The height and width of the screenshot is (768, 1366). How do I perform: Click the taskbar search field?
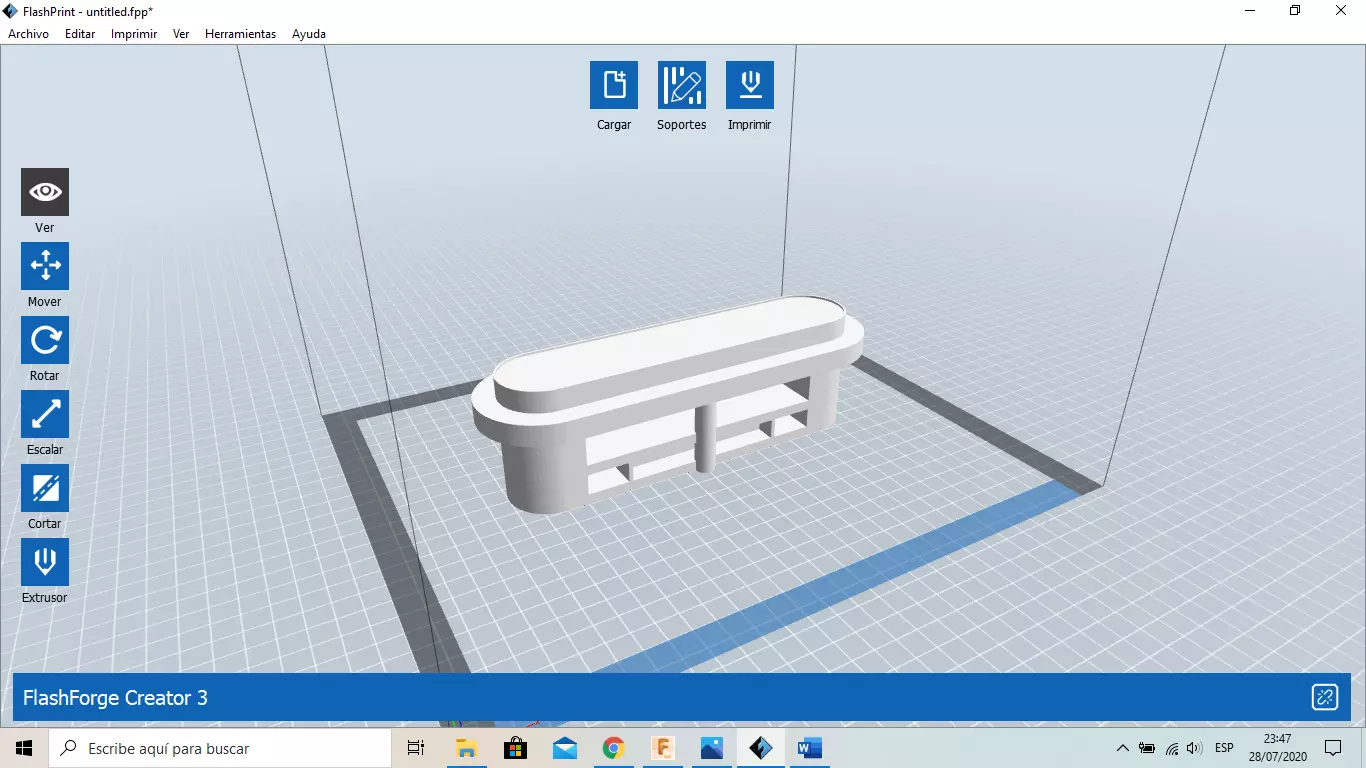point(220,748)
